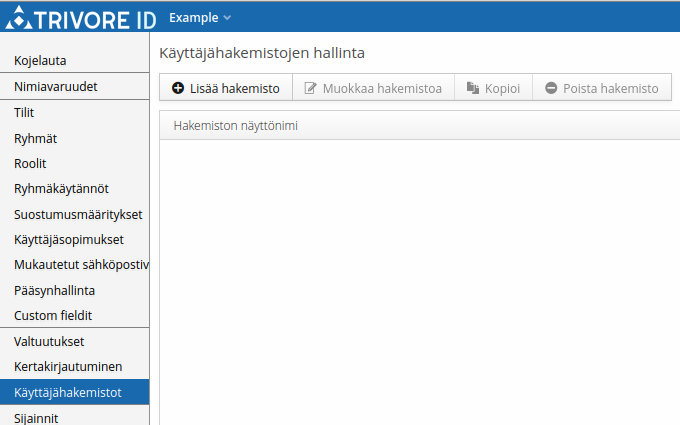Go to Nimiavaruudet in the sidebar
680x425 pixels.
coord(55,87)
